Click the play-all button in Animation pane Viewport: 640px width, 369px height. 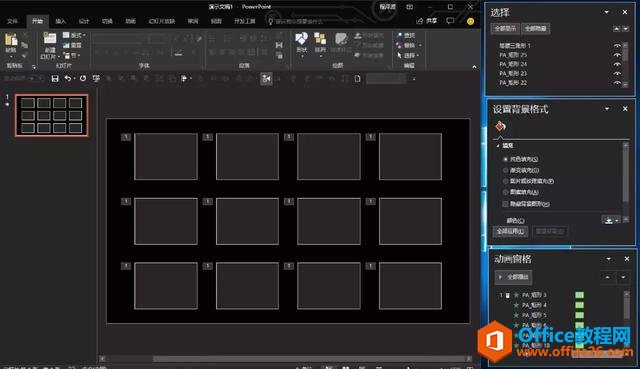coord(513,277)
